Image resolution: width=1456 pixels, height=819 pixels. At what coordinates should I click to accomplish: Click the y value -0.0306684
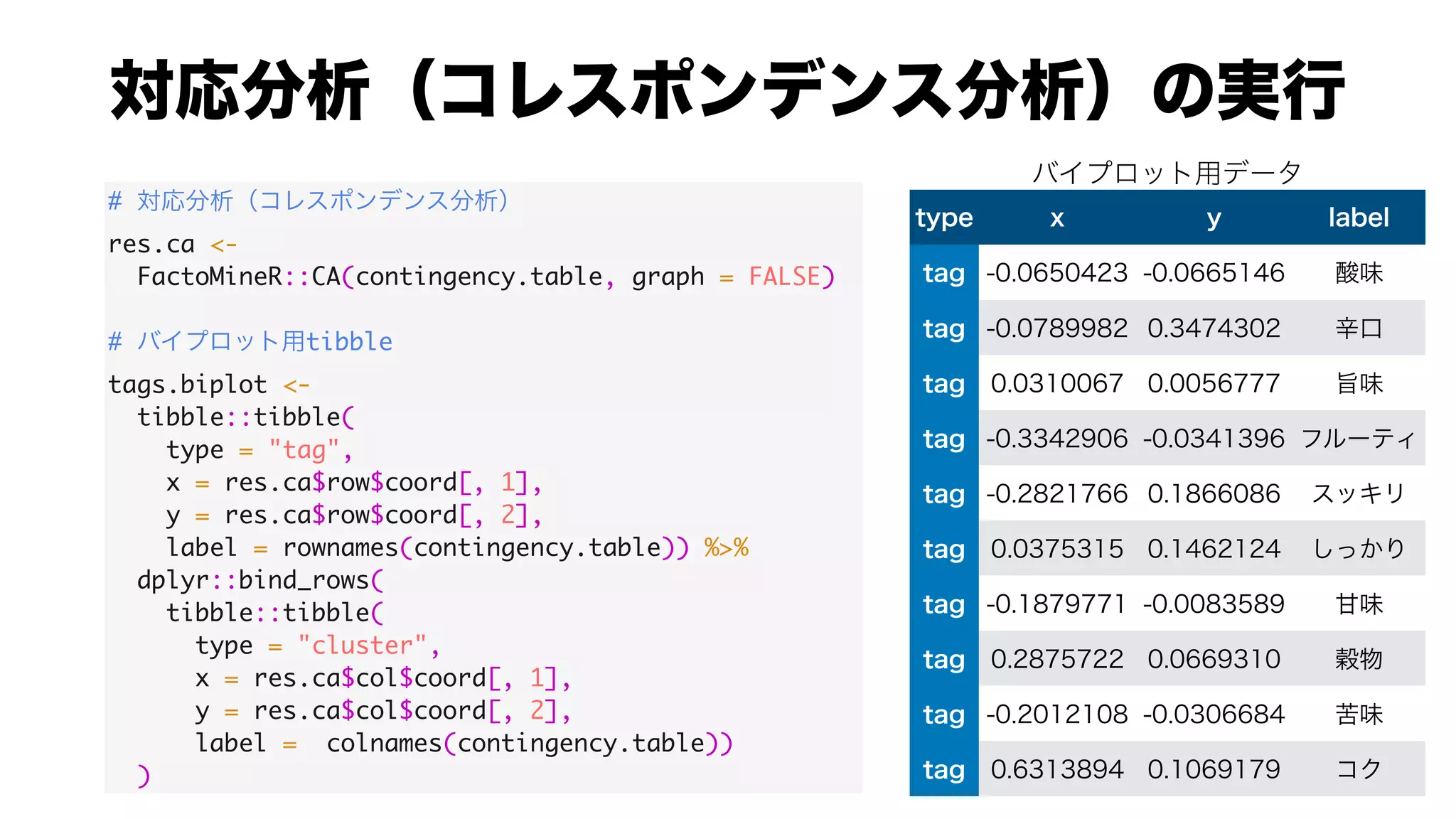tap(1214, 714)
